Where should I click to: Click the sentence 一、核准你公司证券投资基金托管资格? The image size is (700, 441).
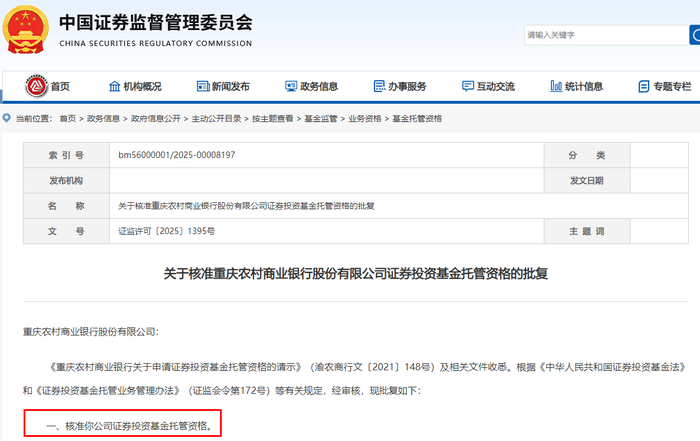129,426
